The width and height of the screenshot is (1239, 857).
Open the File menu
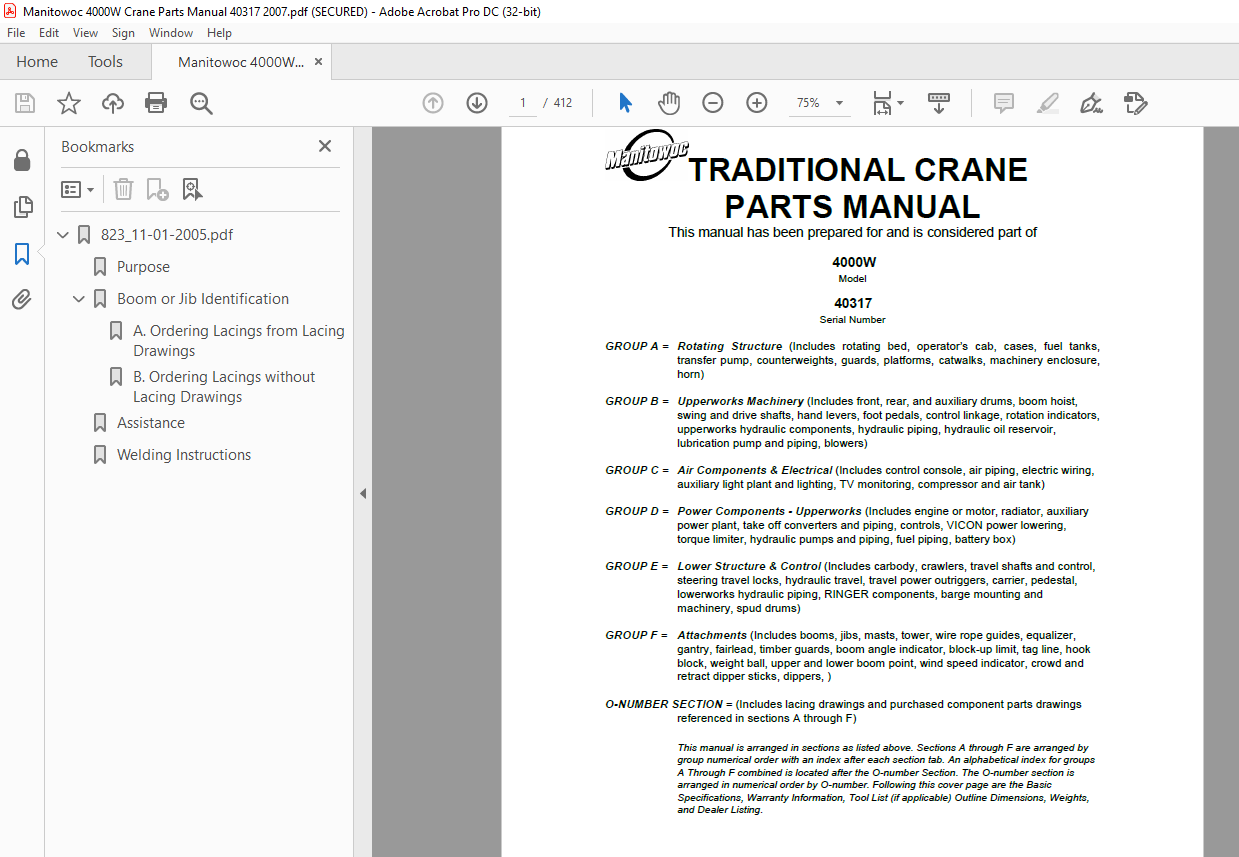point(16,33)
